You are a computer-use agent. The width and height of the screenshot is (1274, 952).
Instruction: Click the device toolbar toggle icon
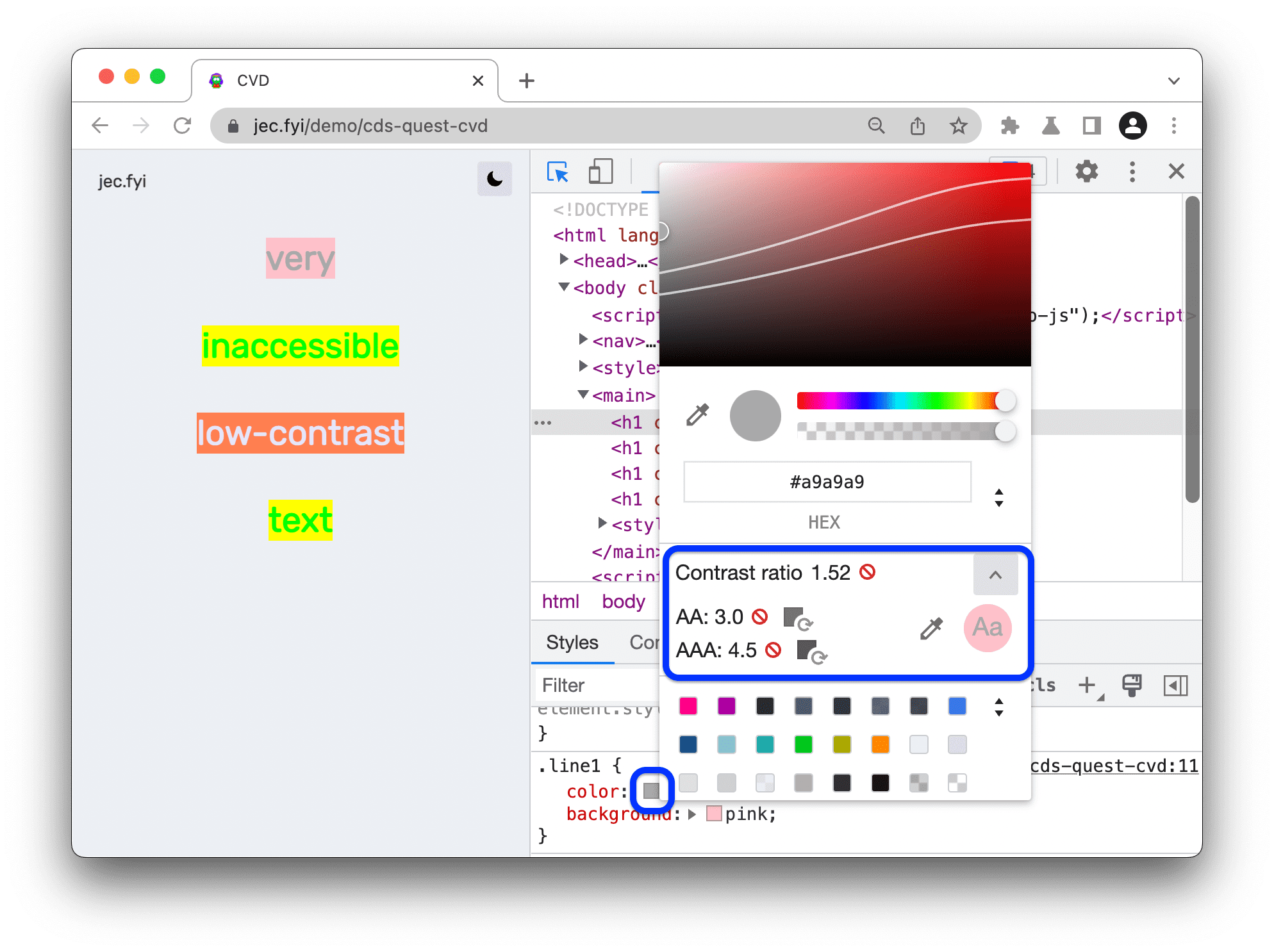[601, 170]
